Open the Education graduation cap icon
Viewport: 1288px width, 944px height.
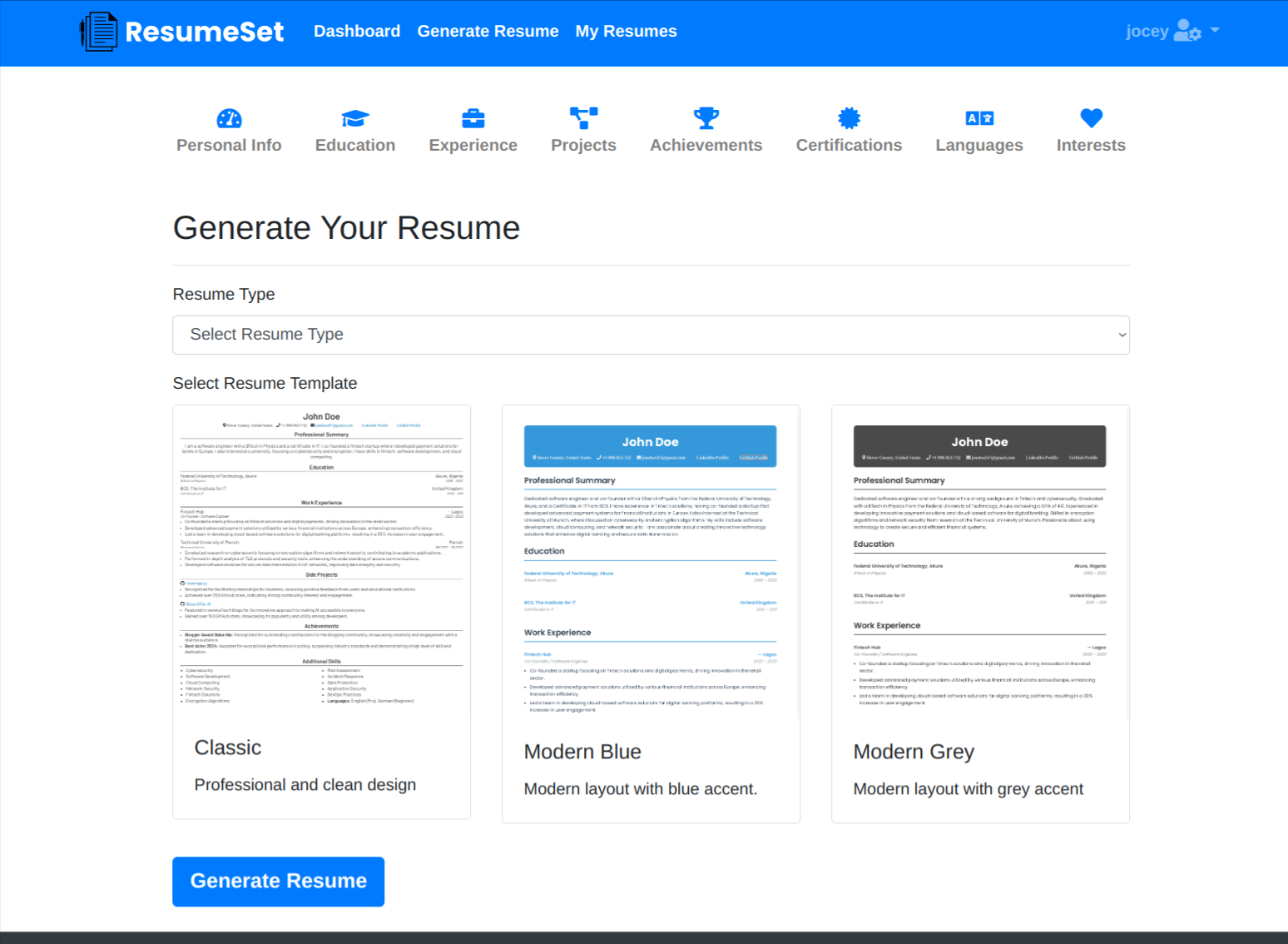point(355,118)
